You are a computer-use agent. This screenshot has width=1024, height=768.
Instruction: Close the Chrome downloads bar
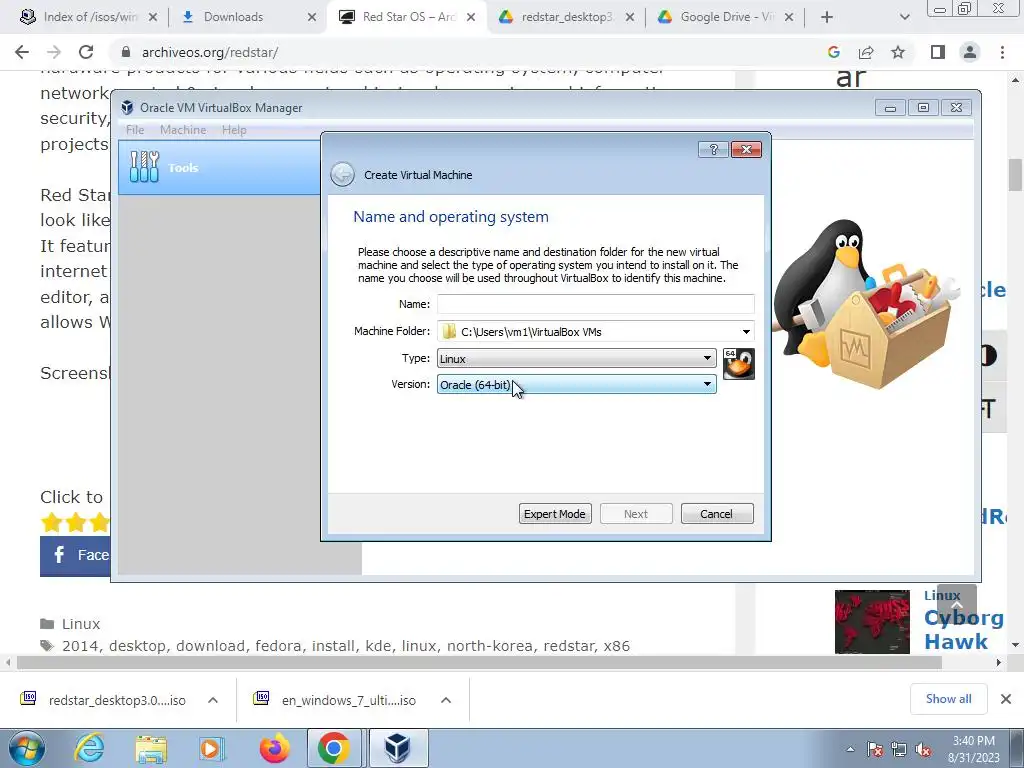point(1006,699)
